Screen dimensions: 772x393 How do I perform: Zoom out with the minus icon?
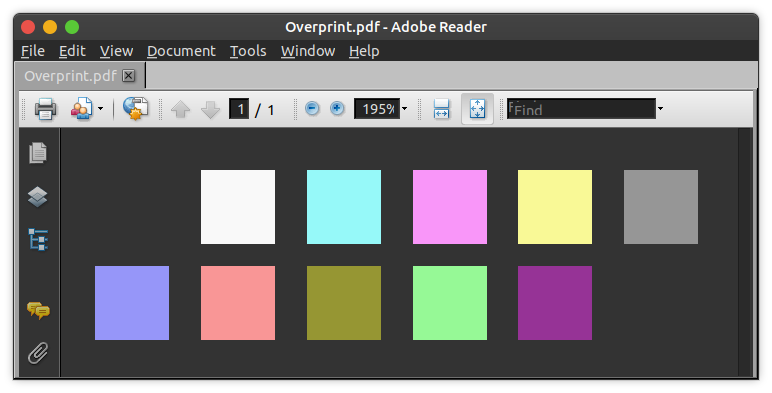coord(312,108)
